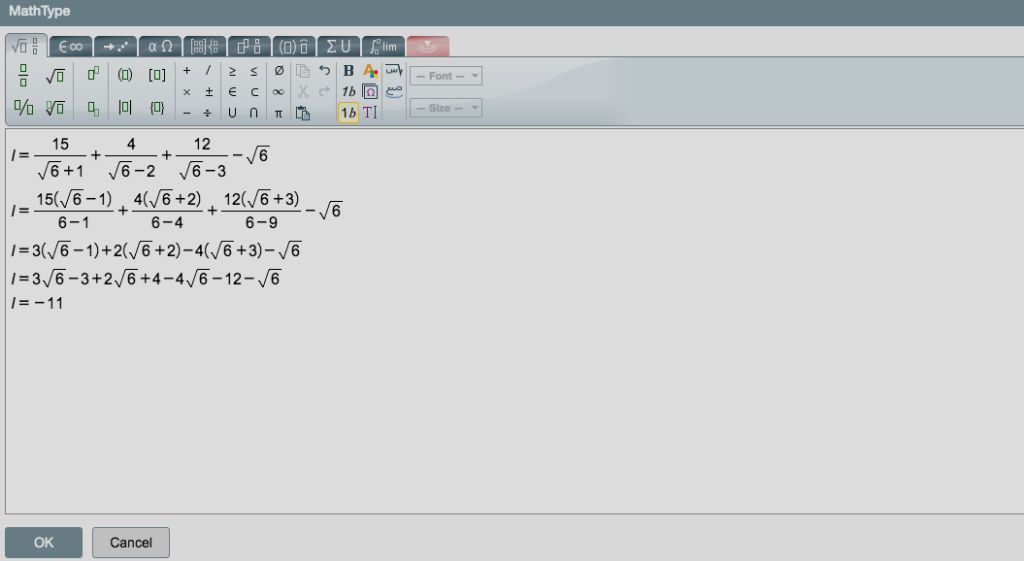Image resolution: width=1024 pixels, height=561 pixels.
Task: Open the special characters Omega dialog
Action: point(370,91)
